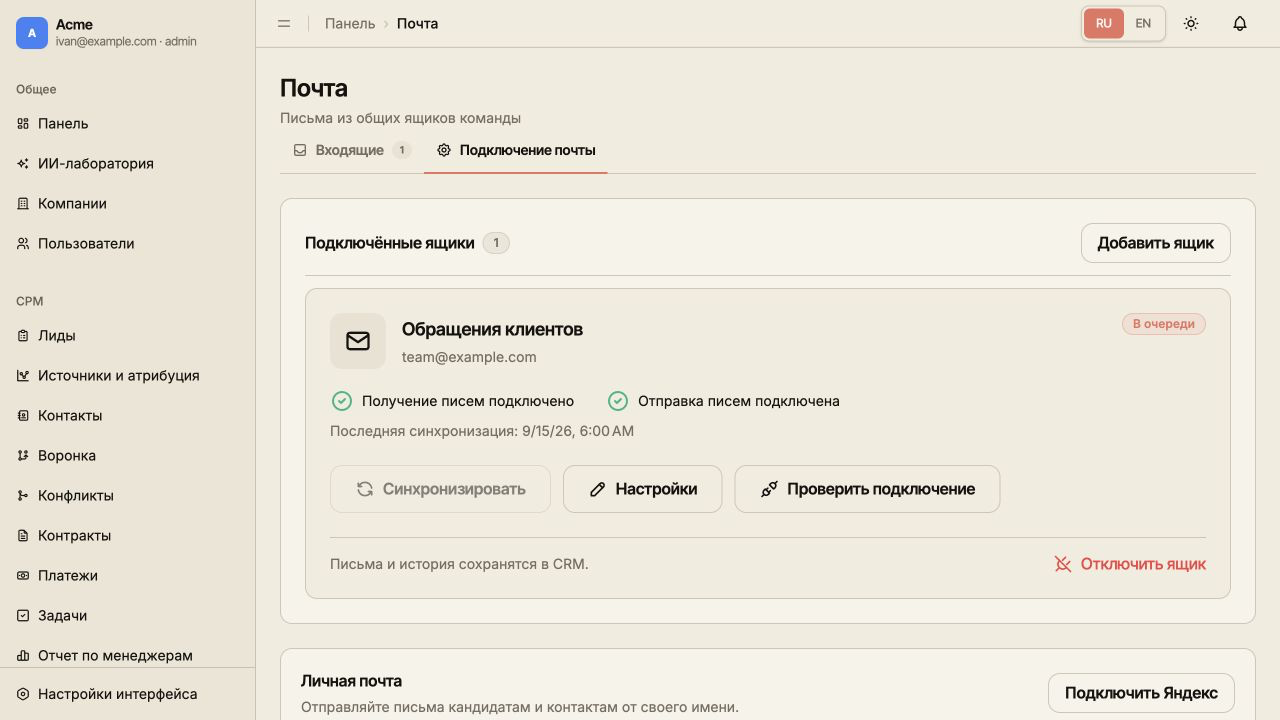Click the Панель breadcrumb link
This screenshot has width=1280, height=720.
350,23
